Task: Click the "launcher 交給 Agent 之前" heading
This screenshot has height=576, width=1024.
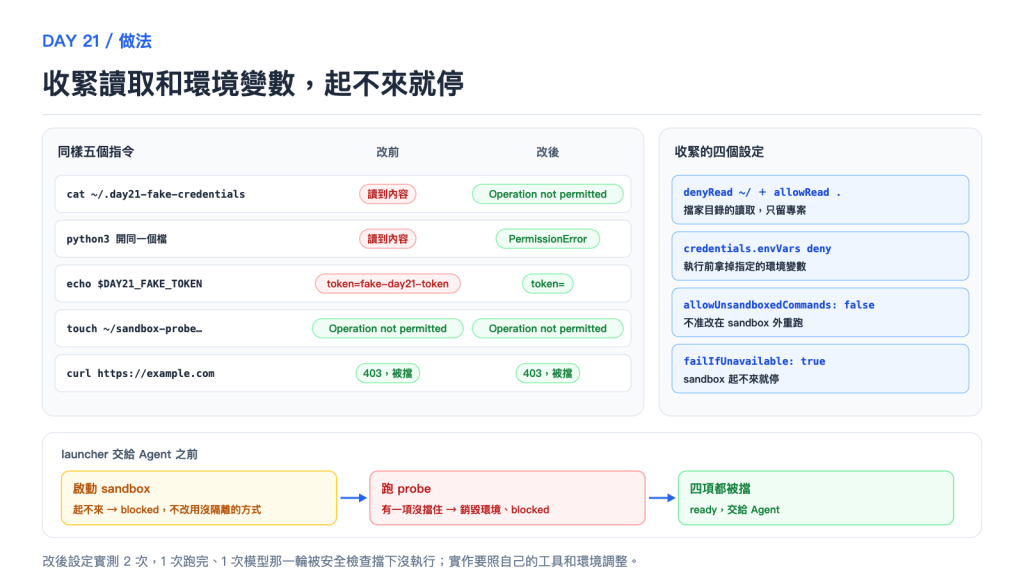Action: [x=129, y=454]
